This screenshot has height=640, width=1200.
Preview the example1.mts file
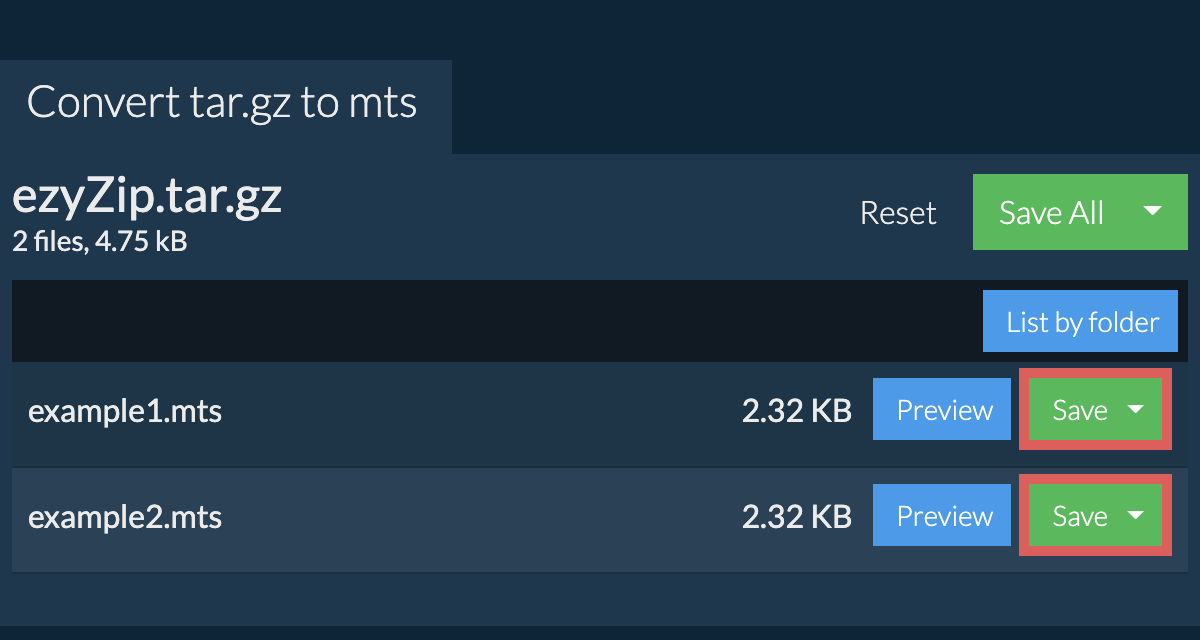coord(944,410)
